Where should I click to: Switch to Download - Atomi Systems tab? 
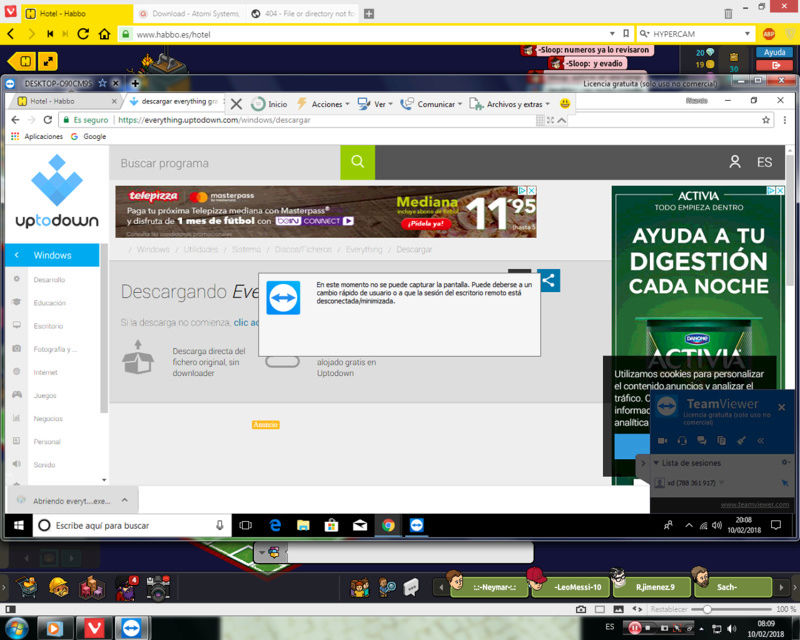pyautogui.click(x=189, y=14)
